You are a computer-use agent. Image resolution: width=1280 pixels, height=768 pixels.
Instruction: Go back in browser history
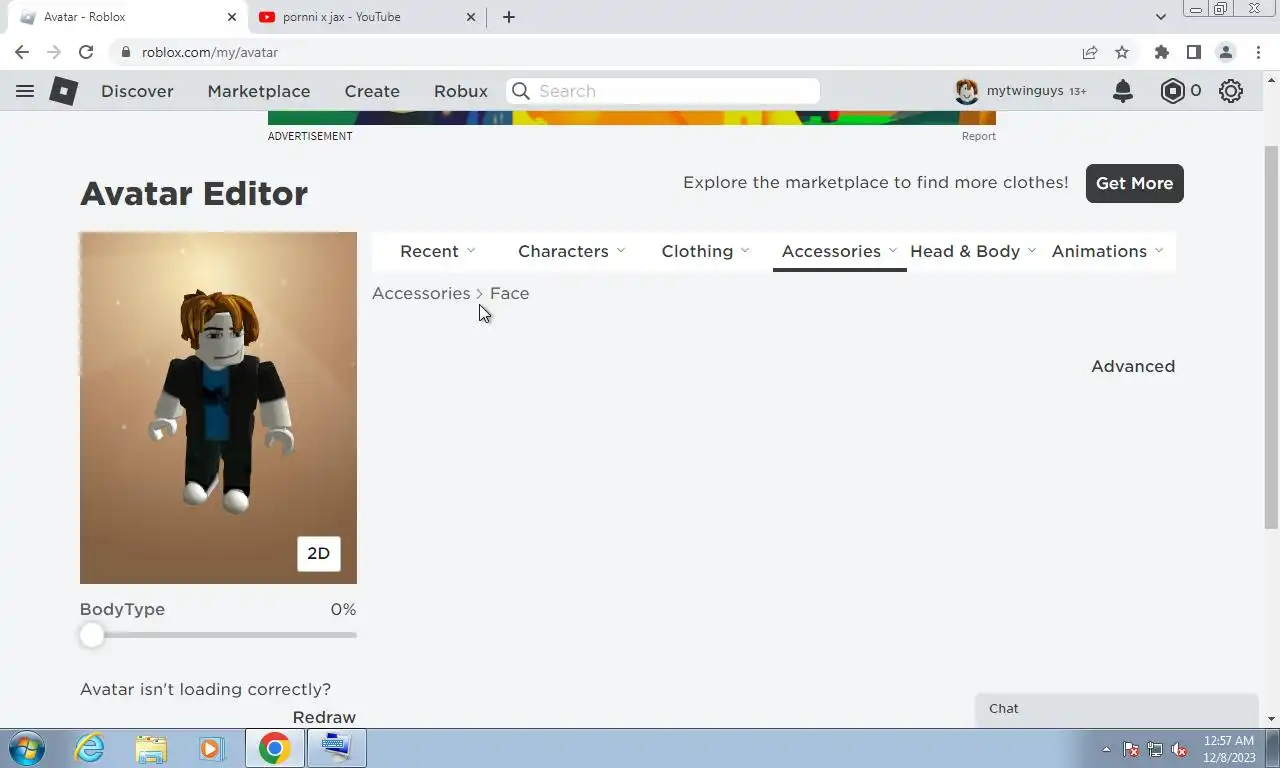[22, 52]
